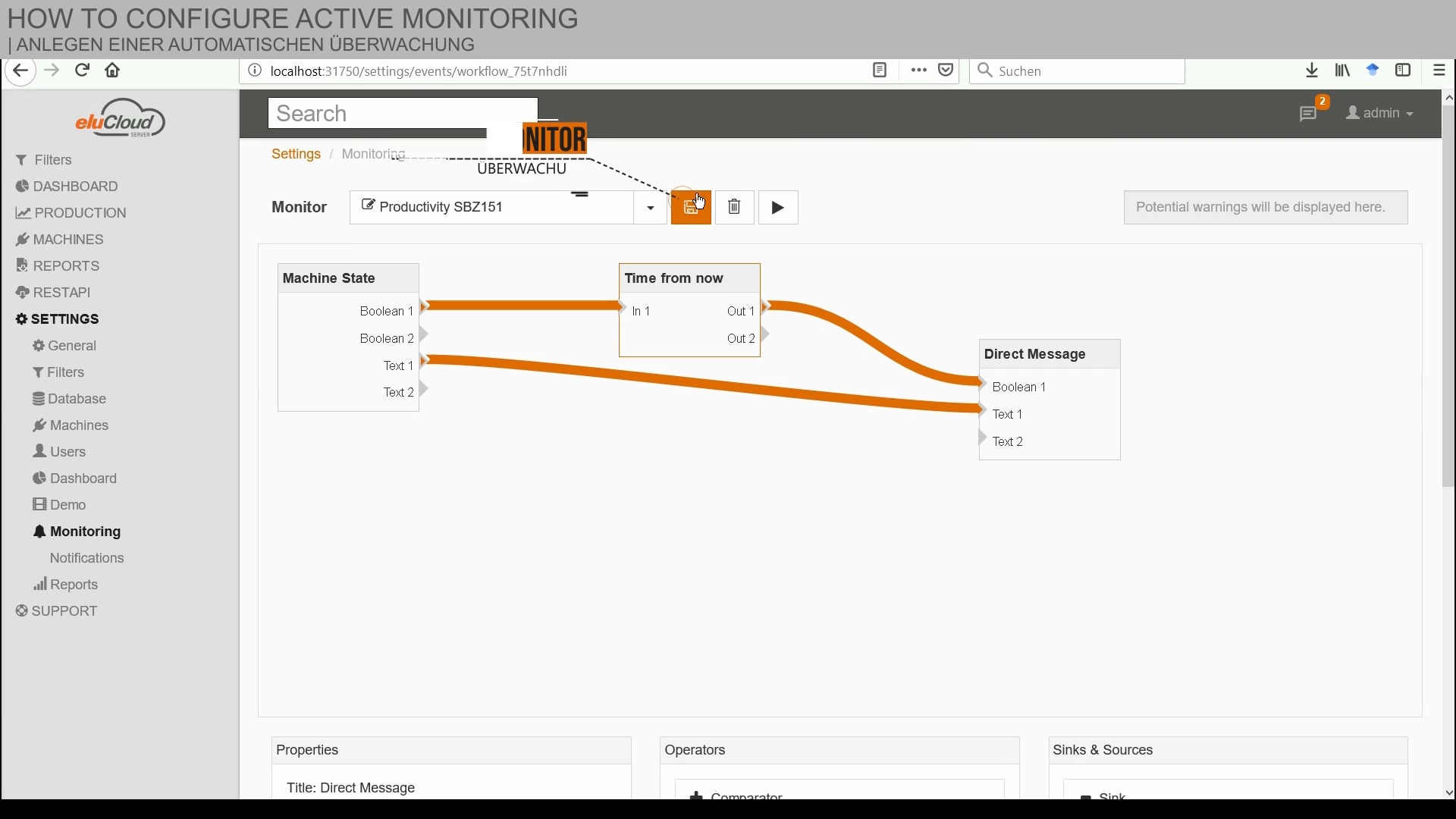This screenshot has width=1456, height=819.
Task: Toggle reader view in the address bar
Action: (880, 71)
